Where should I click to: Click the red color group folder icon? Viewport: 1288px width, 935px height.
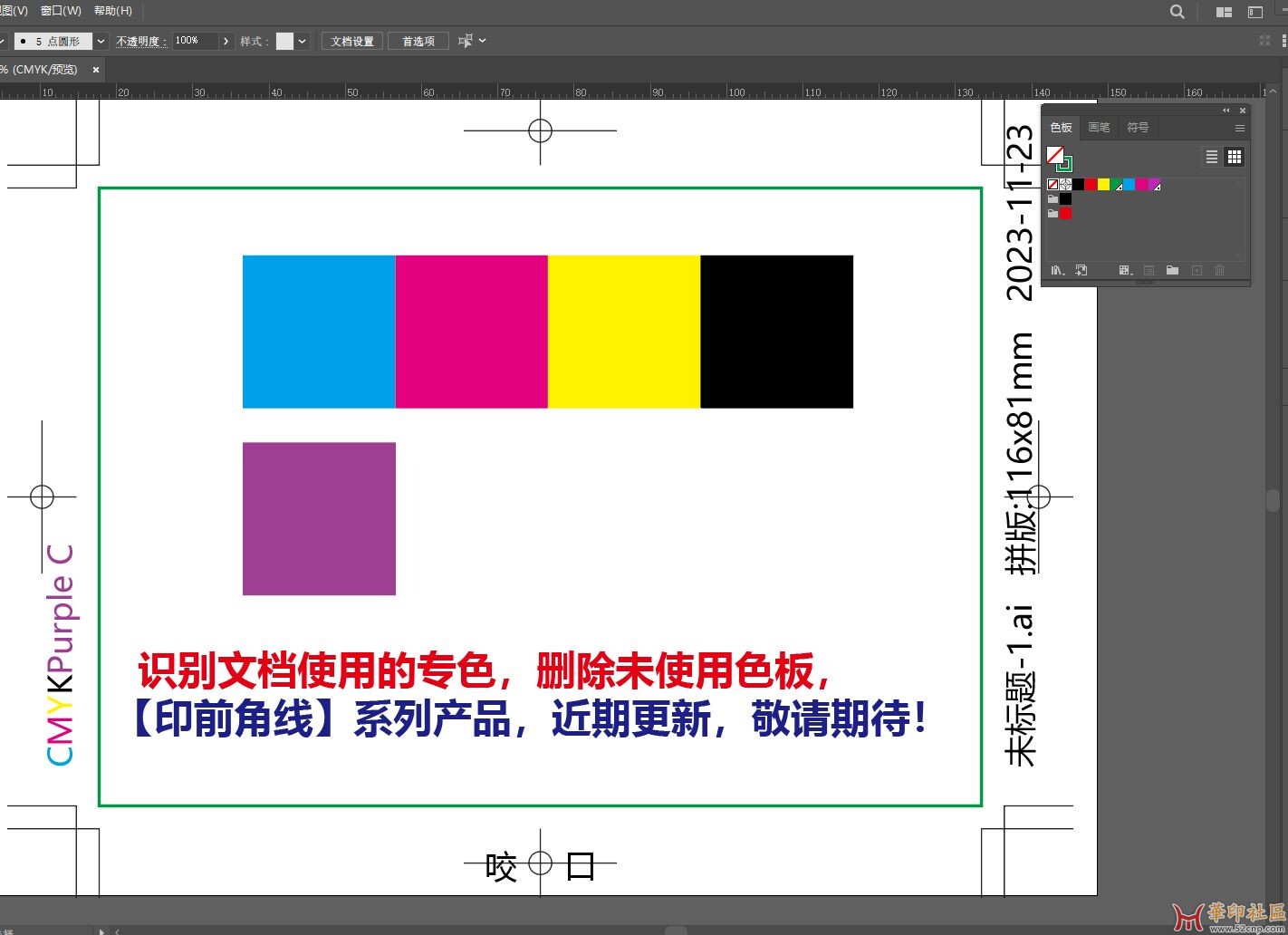click(x=1053, y=214)
